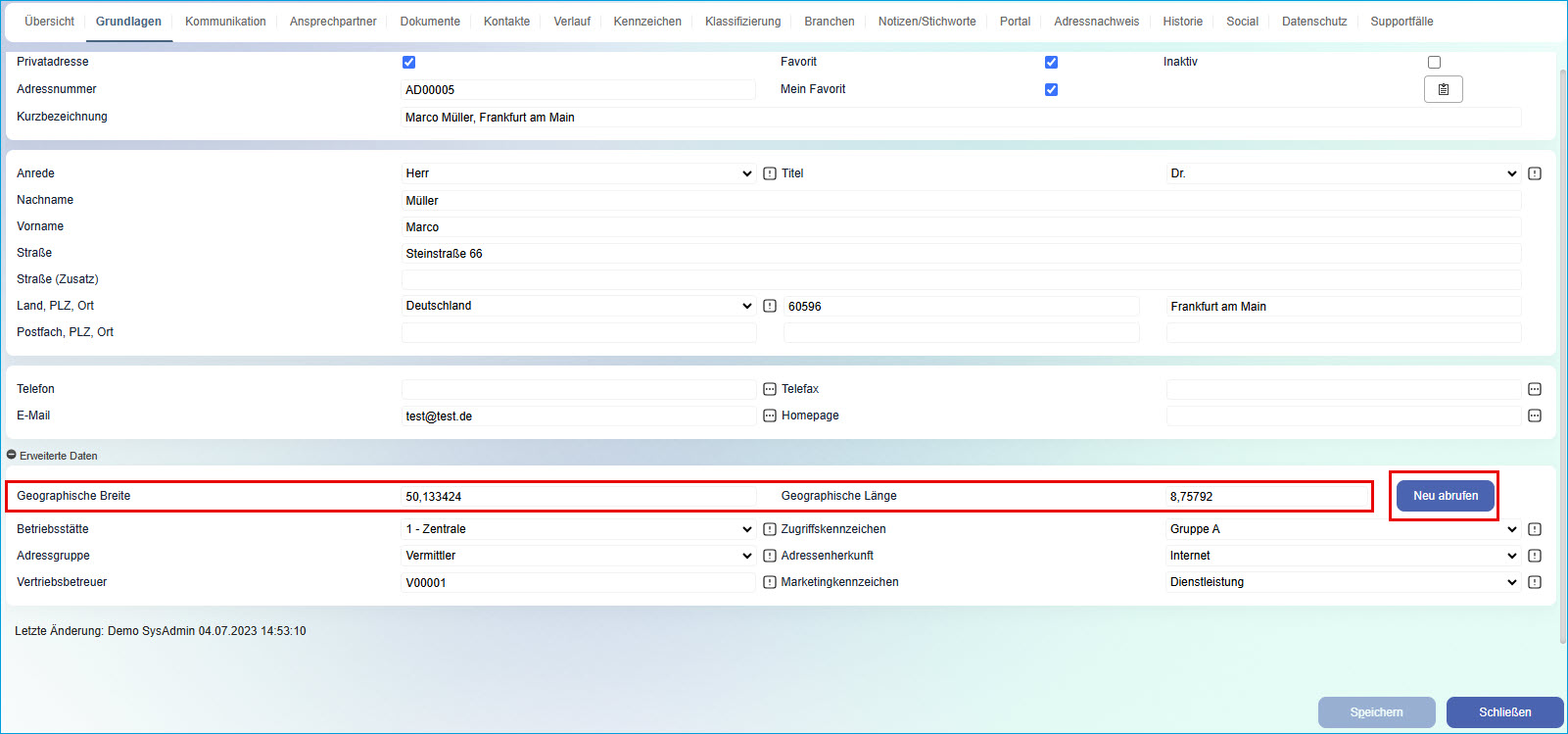Collapse the Erweiterte Daten section
Viewport: 1568px width, 734px height.
coord(12,456)
